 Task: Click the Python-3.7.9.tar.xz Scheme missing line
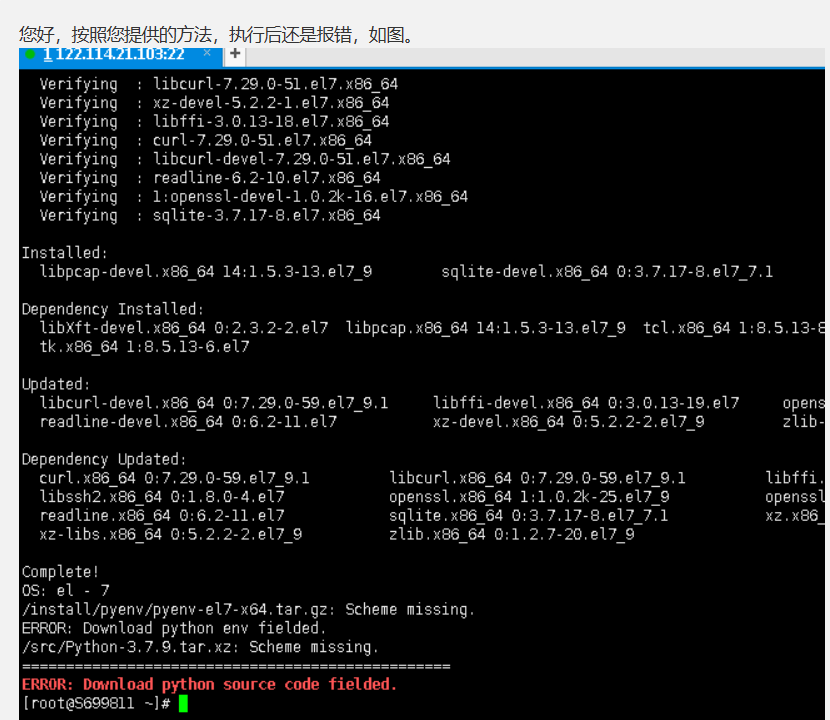200,647
